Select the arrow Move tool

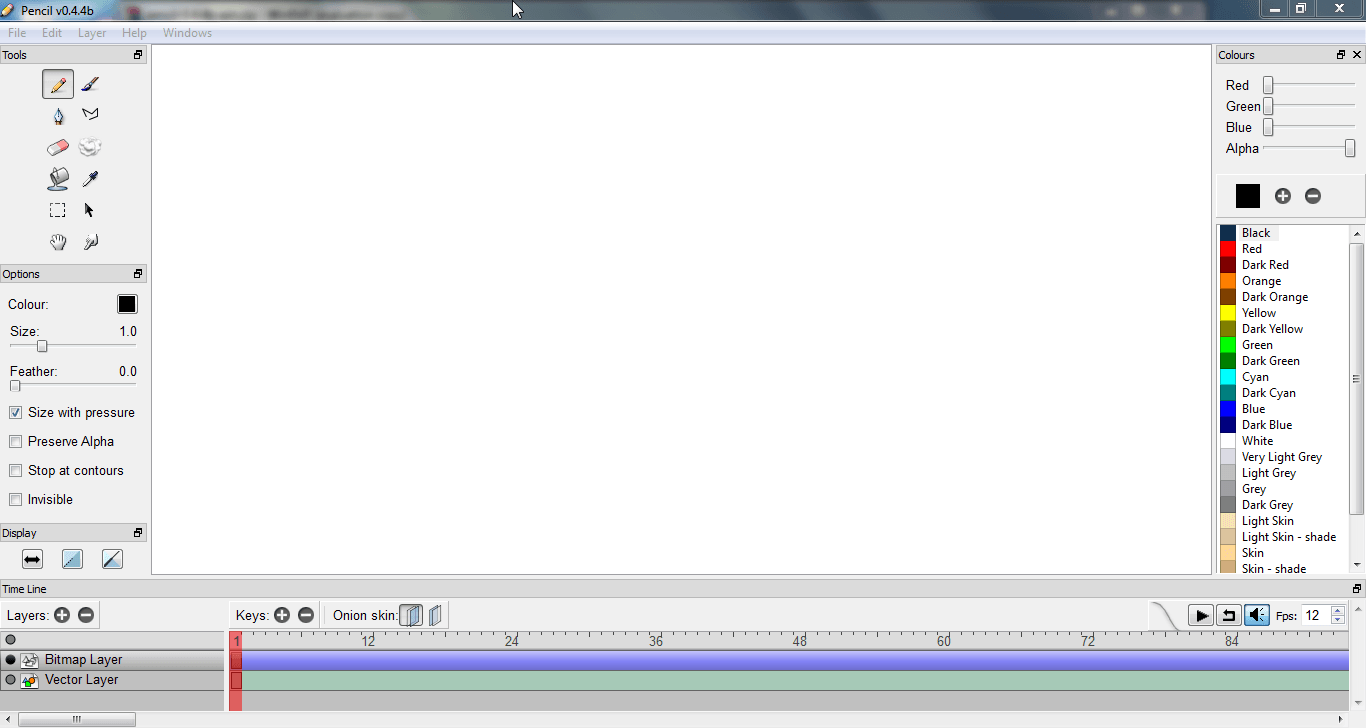click(x=90, y=210)
